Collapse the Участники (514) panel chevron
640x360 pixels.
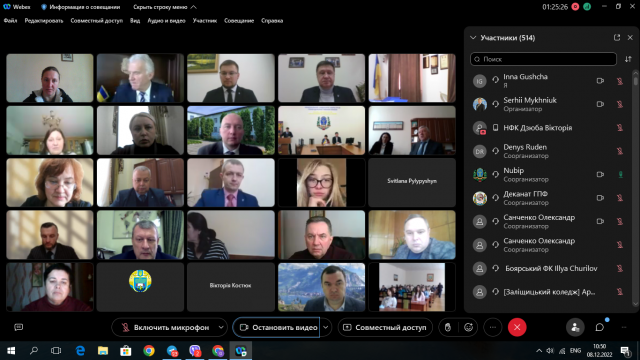(473, 38)
